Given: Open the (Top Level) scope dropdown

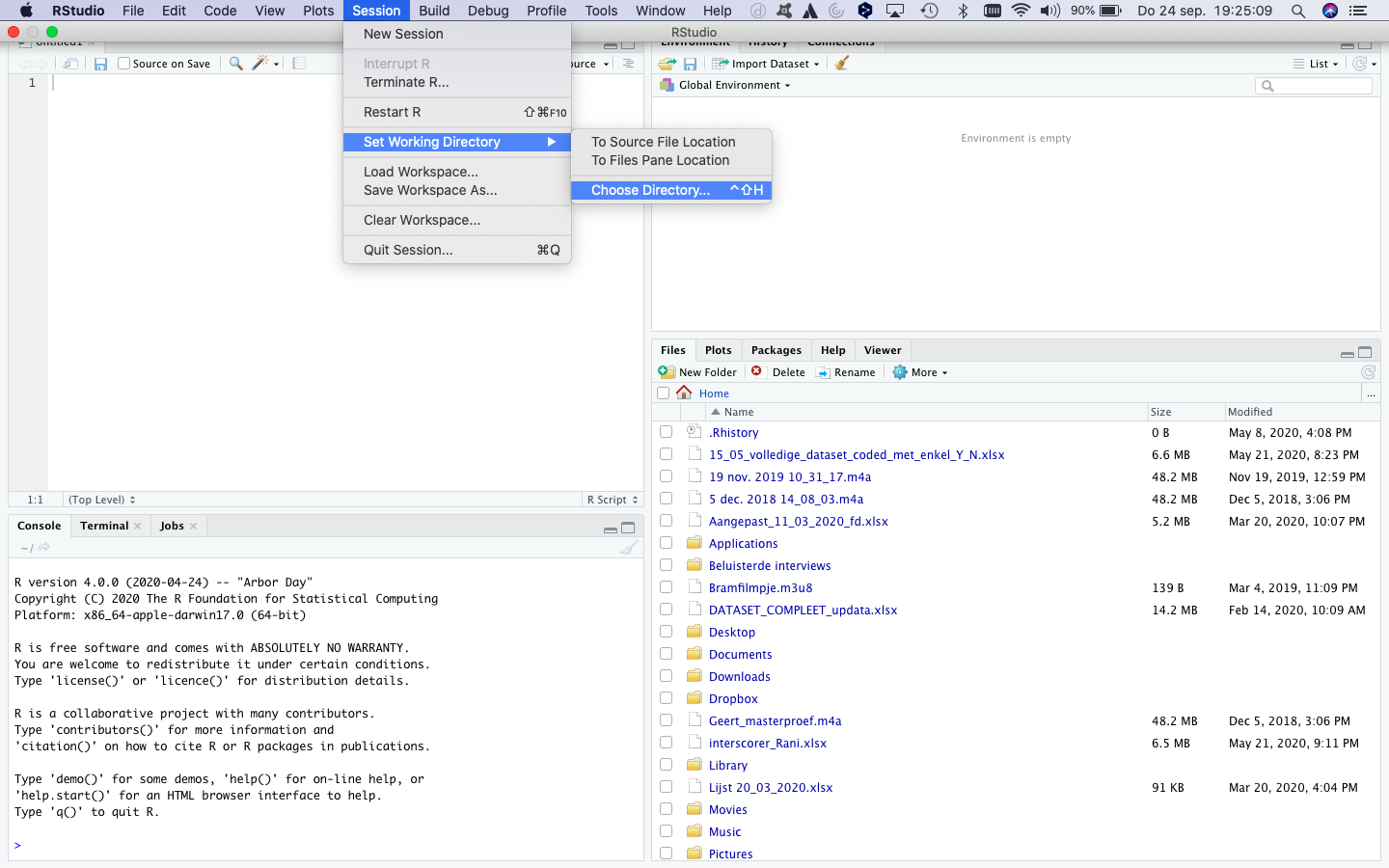Looking at the screenshot, I should [101, 500].
